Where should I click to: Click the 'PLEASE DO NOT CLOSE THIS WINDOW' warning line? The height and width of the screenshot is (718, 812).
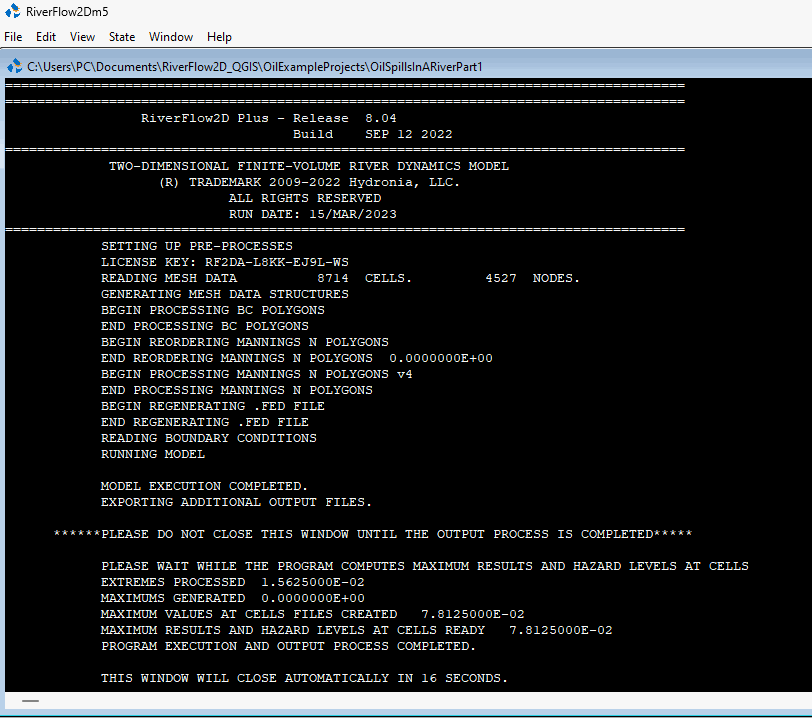[x=373, y=534]
